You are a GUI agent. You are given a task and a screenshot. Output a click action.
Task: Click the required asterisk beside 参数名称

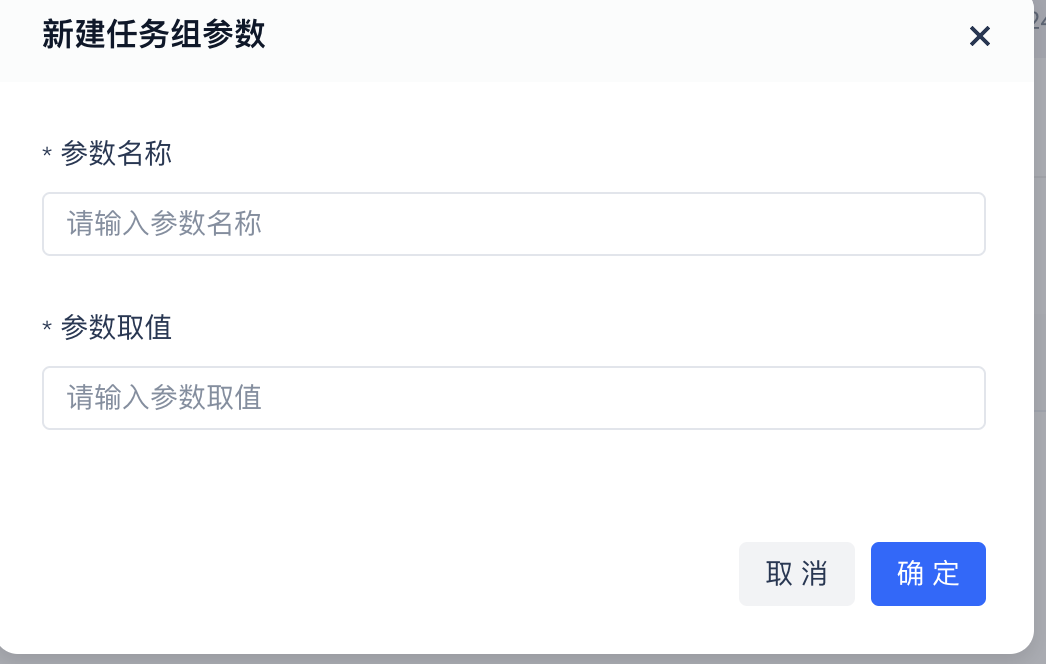pos(47,155)
